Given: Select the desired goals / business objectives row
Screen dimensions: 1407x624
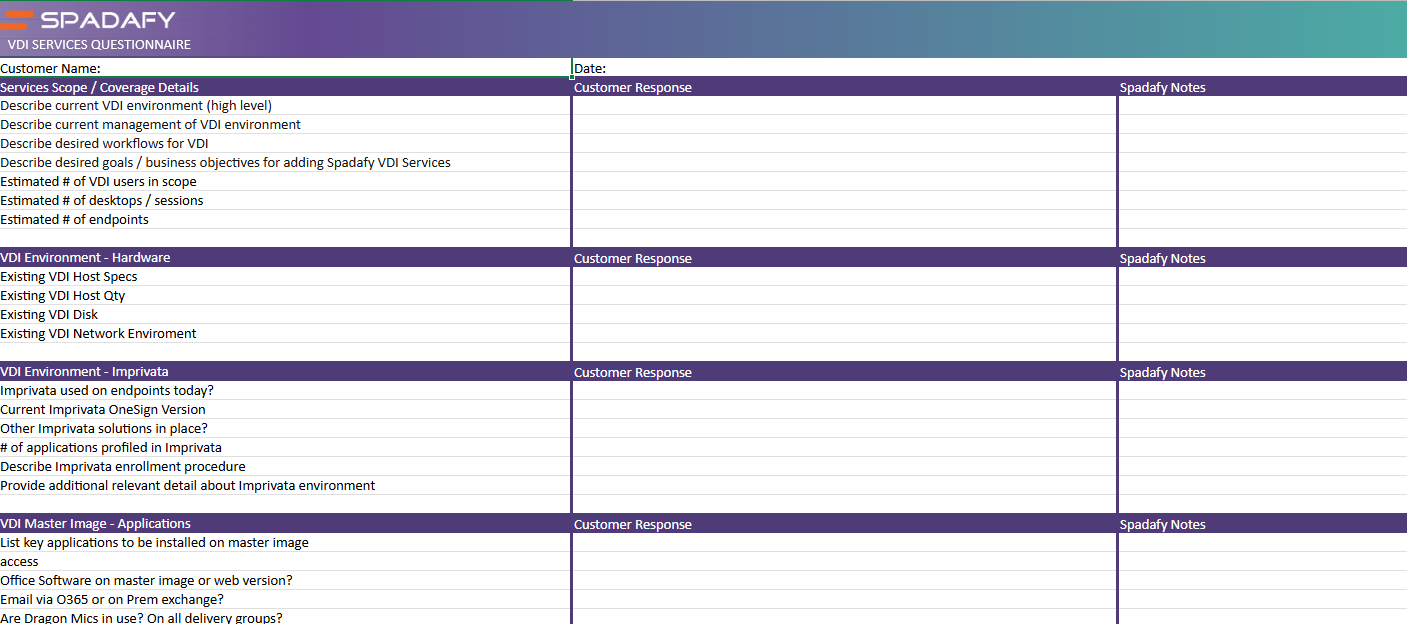Looking at the screenshot, I should coord(285,162).
